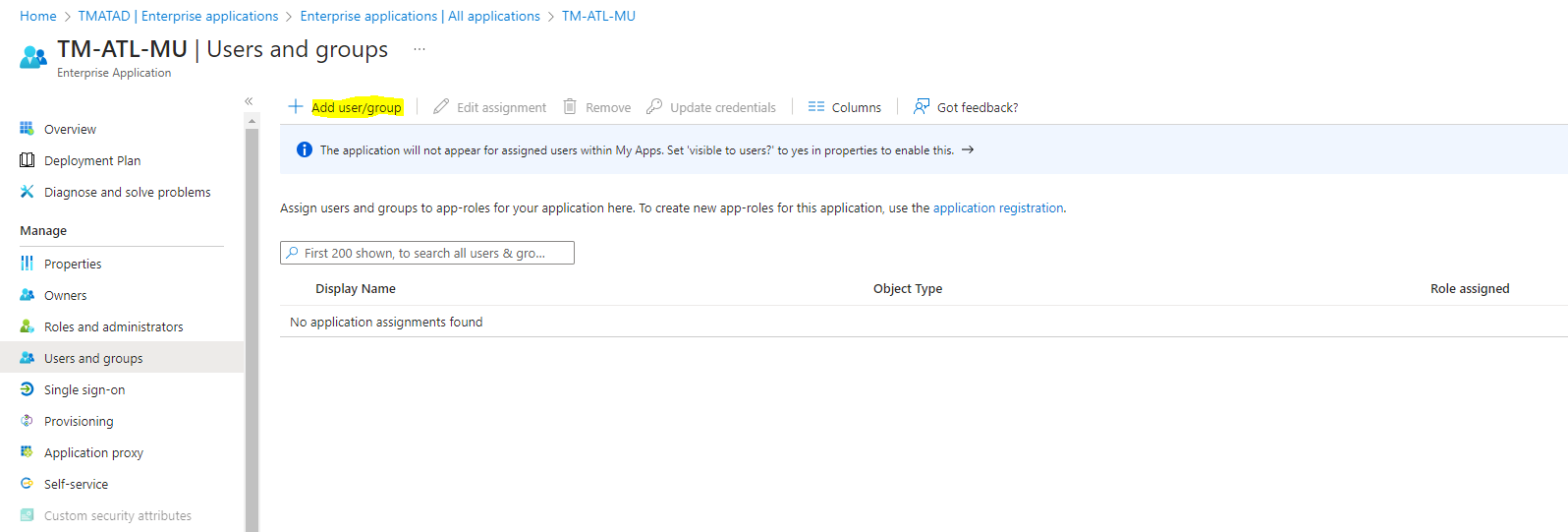Click the All applications breadcrumb link
This screenshot has width=1568, height=532.
[420, 16]
